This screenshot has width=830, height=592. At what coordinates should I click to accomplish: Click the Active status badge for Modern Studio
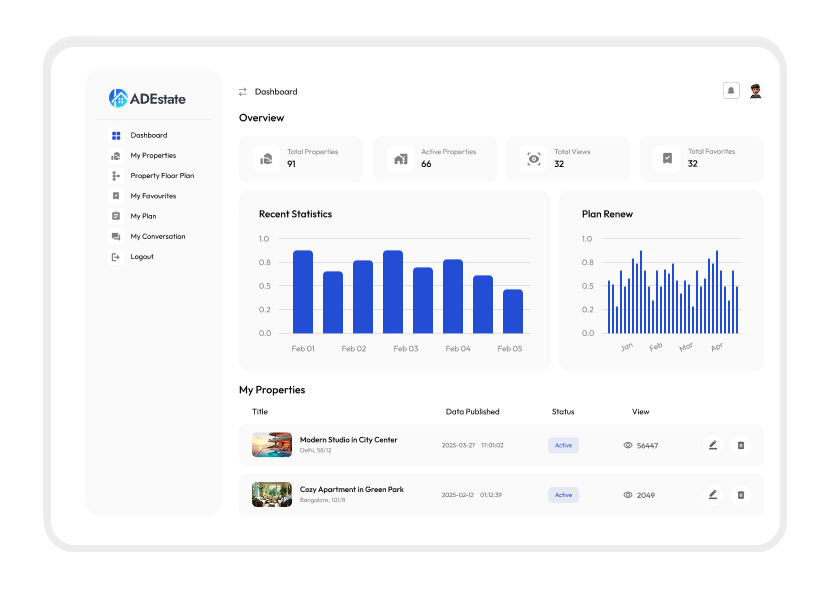coord(563,445)
